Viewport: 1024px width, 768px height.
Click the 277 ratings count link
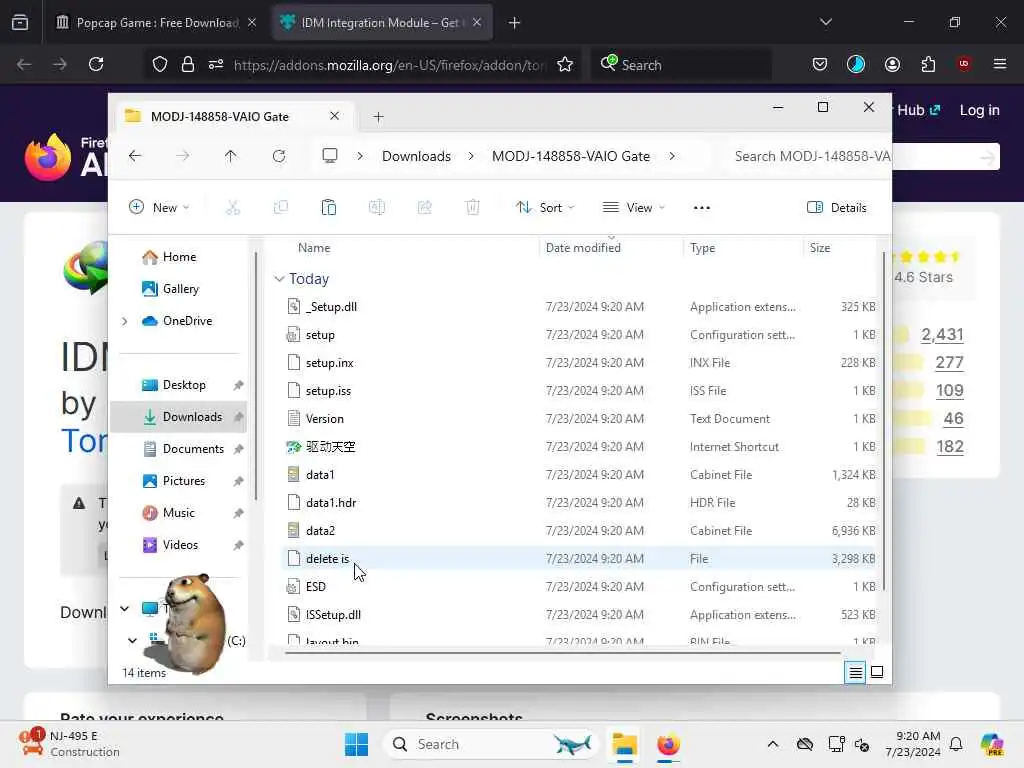(x=950, y=362)
